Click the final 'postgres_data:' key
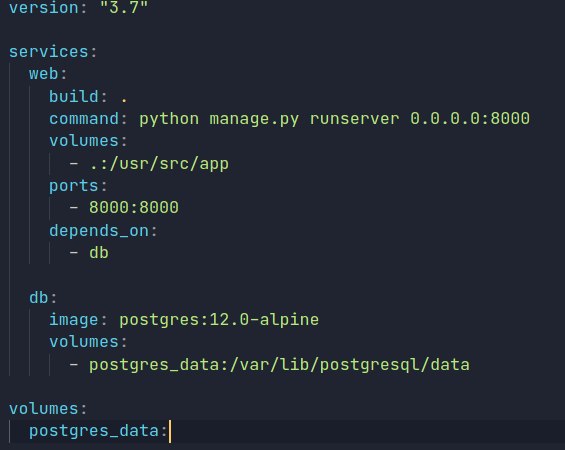This screenshot has height=450, width=565. coord(98,431)
